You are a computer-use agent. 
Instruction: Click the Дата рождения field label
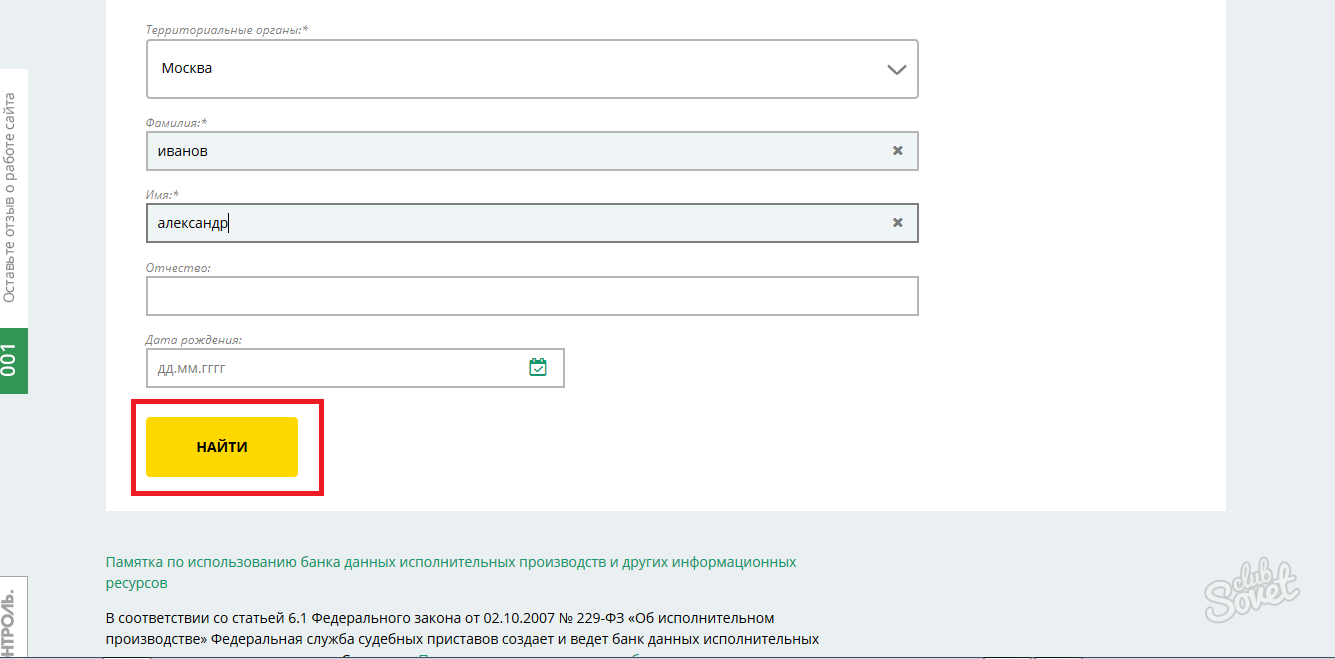coord(193,340)
